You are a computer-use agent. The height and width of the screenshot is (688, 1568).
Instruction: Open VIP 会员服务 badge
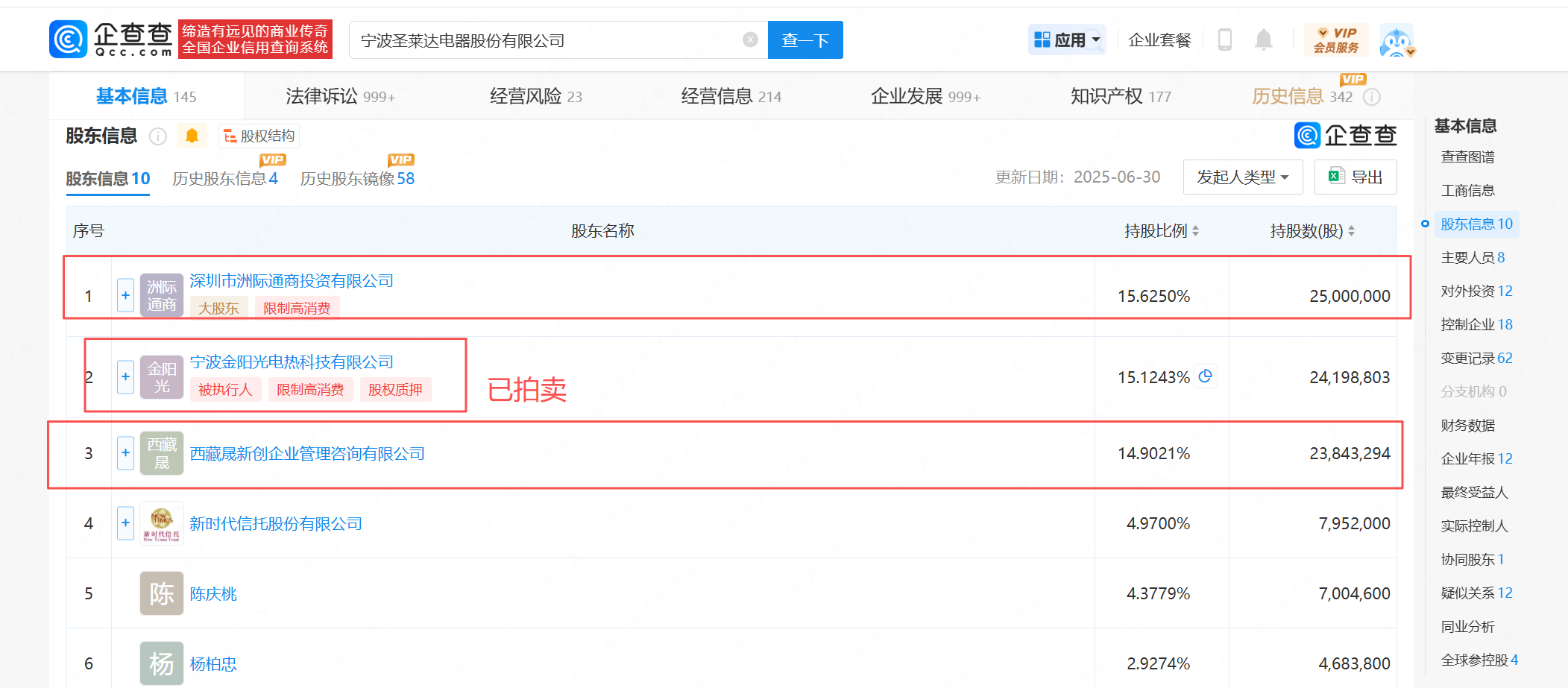pos(1336,40)
